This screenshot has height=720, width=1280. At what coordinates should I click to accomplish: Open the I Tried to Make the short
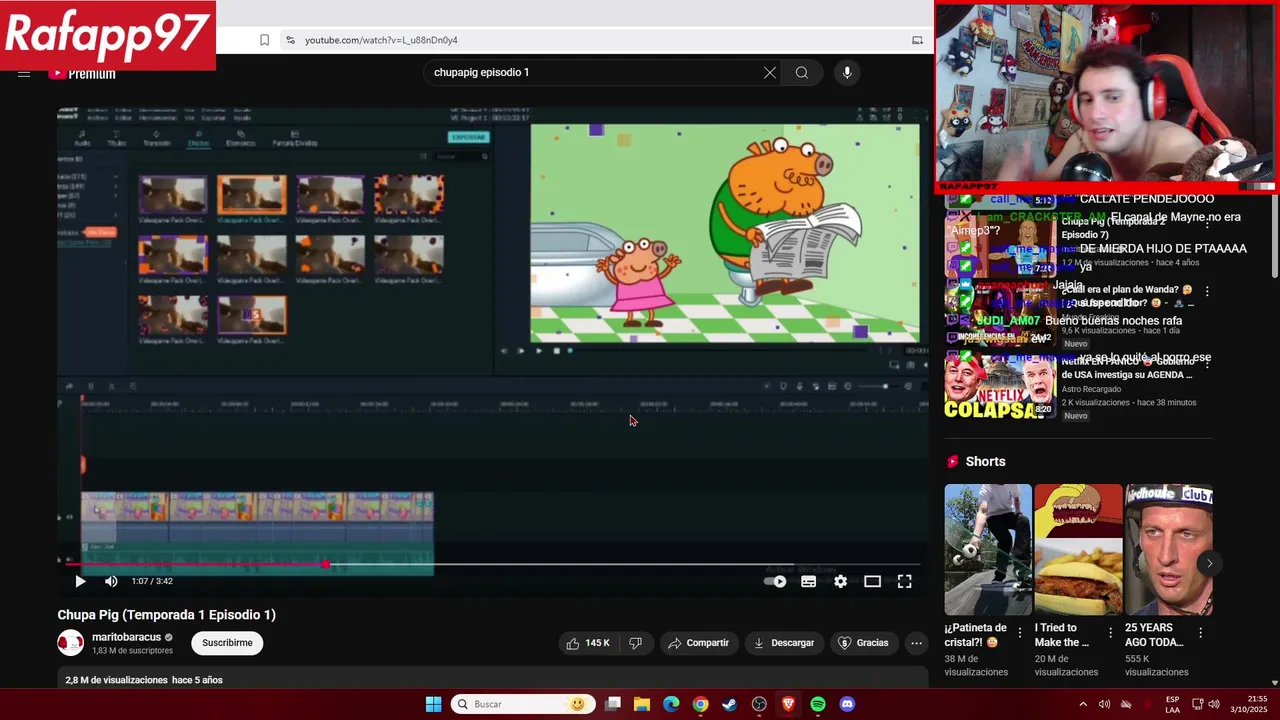[1078, 549]
